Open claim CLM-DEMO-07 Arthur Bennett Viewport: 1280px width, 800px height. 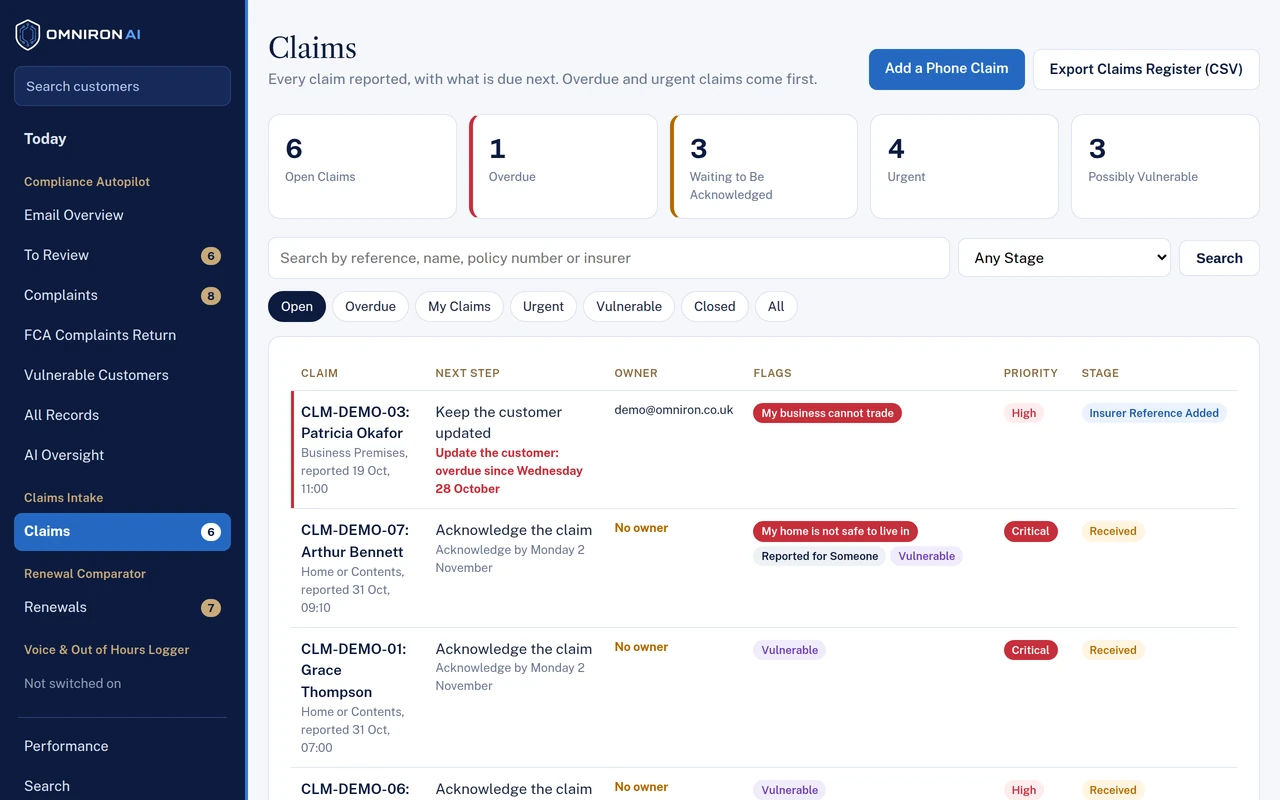point(355,541)
